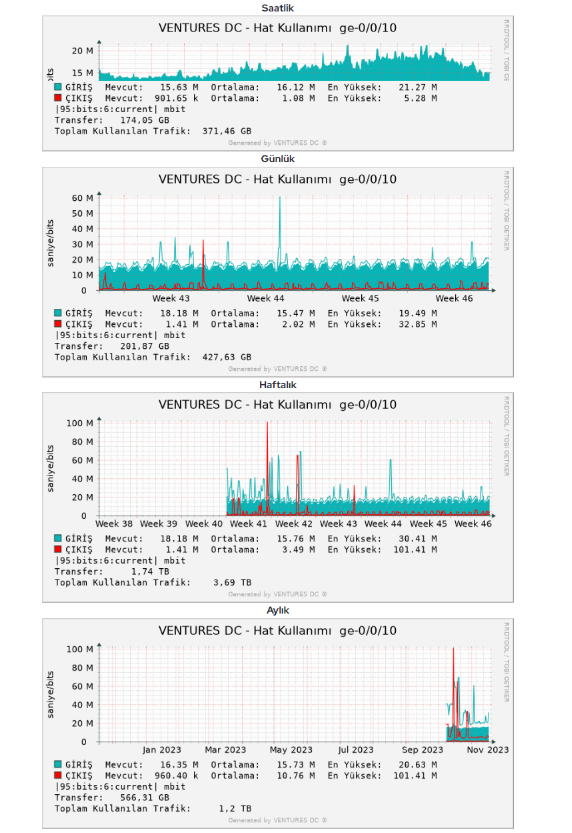The image size is (572, 833).
Task: Click the 'Sep 2023' axis label
Action: (x=422, y=750)
